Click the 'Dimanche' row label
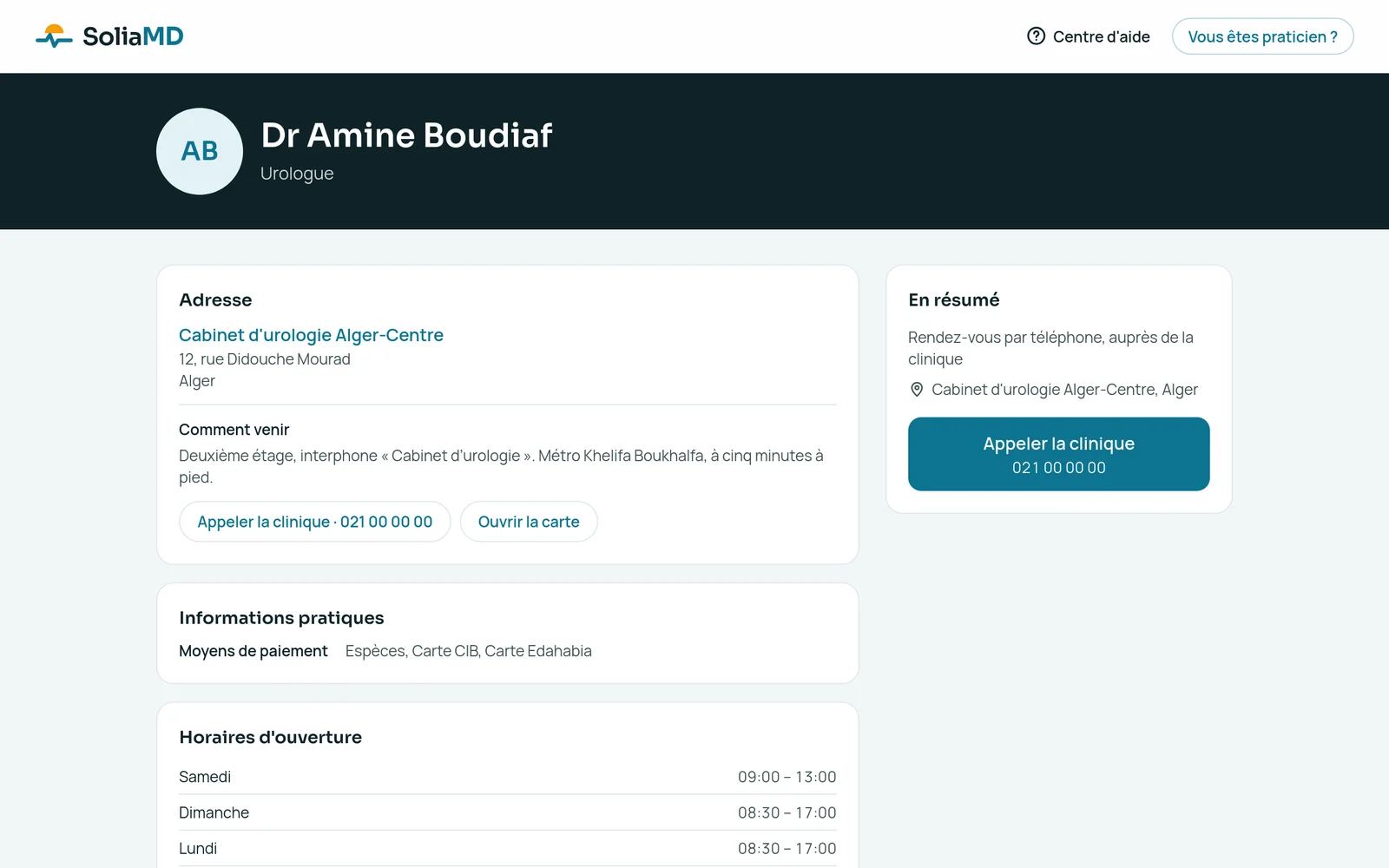This screenshot has height=868, width=1389. click(x=214, y=812)
